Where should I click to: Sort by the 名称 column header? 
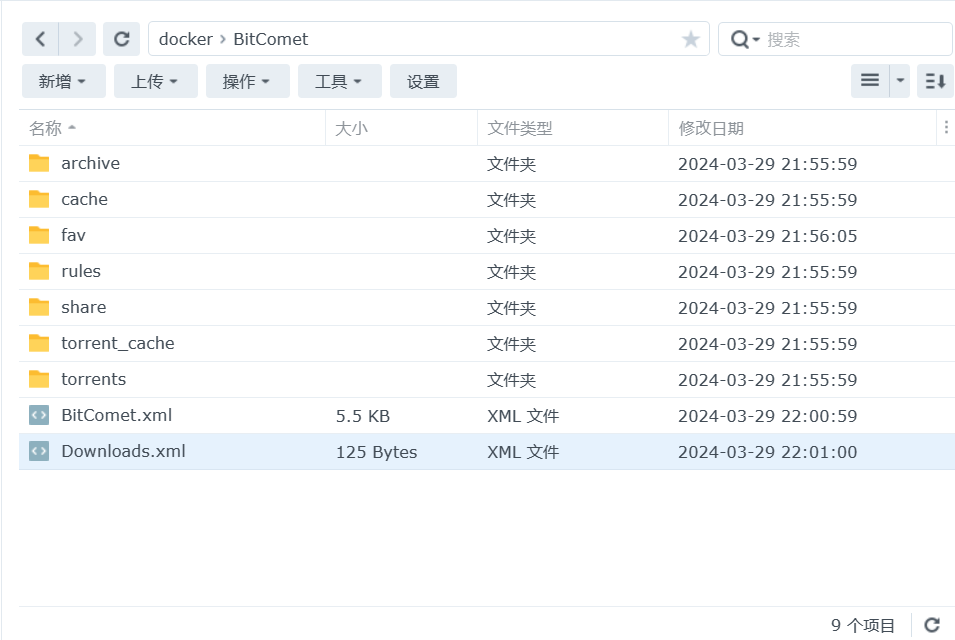(x=172, y=128)
